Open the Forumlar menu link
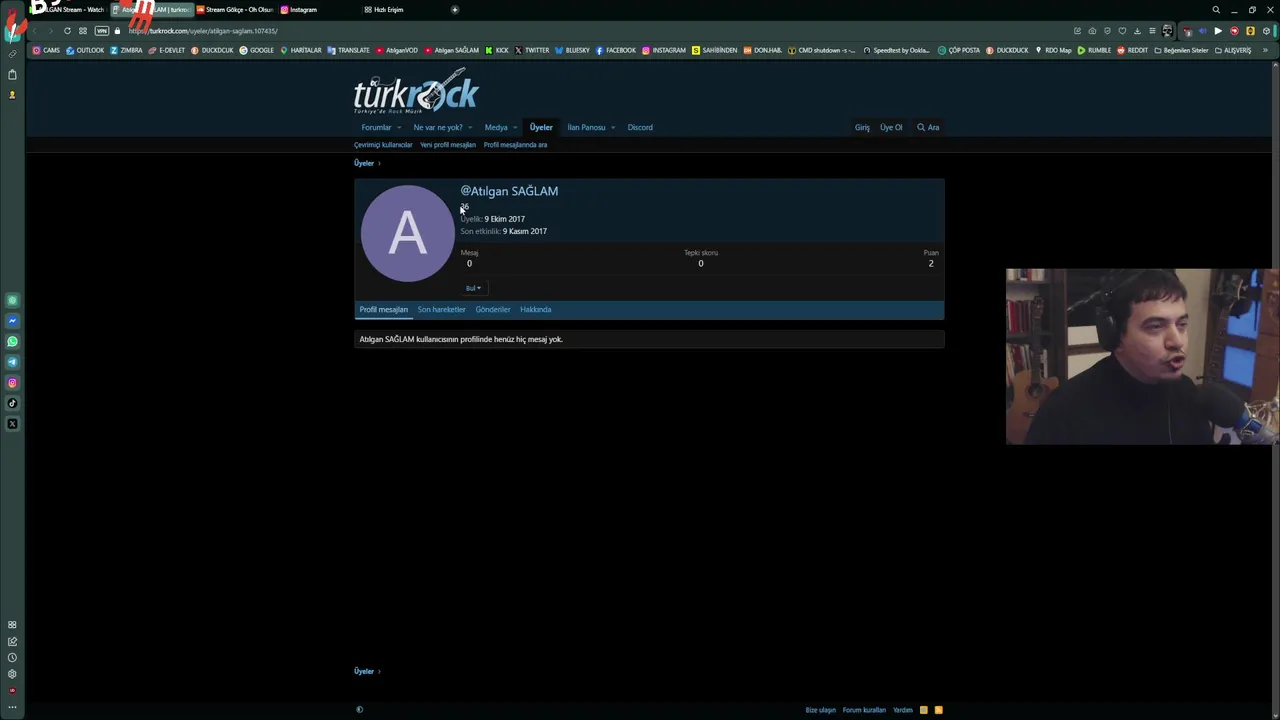The image size is (1280, 720). (376, 128)
